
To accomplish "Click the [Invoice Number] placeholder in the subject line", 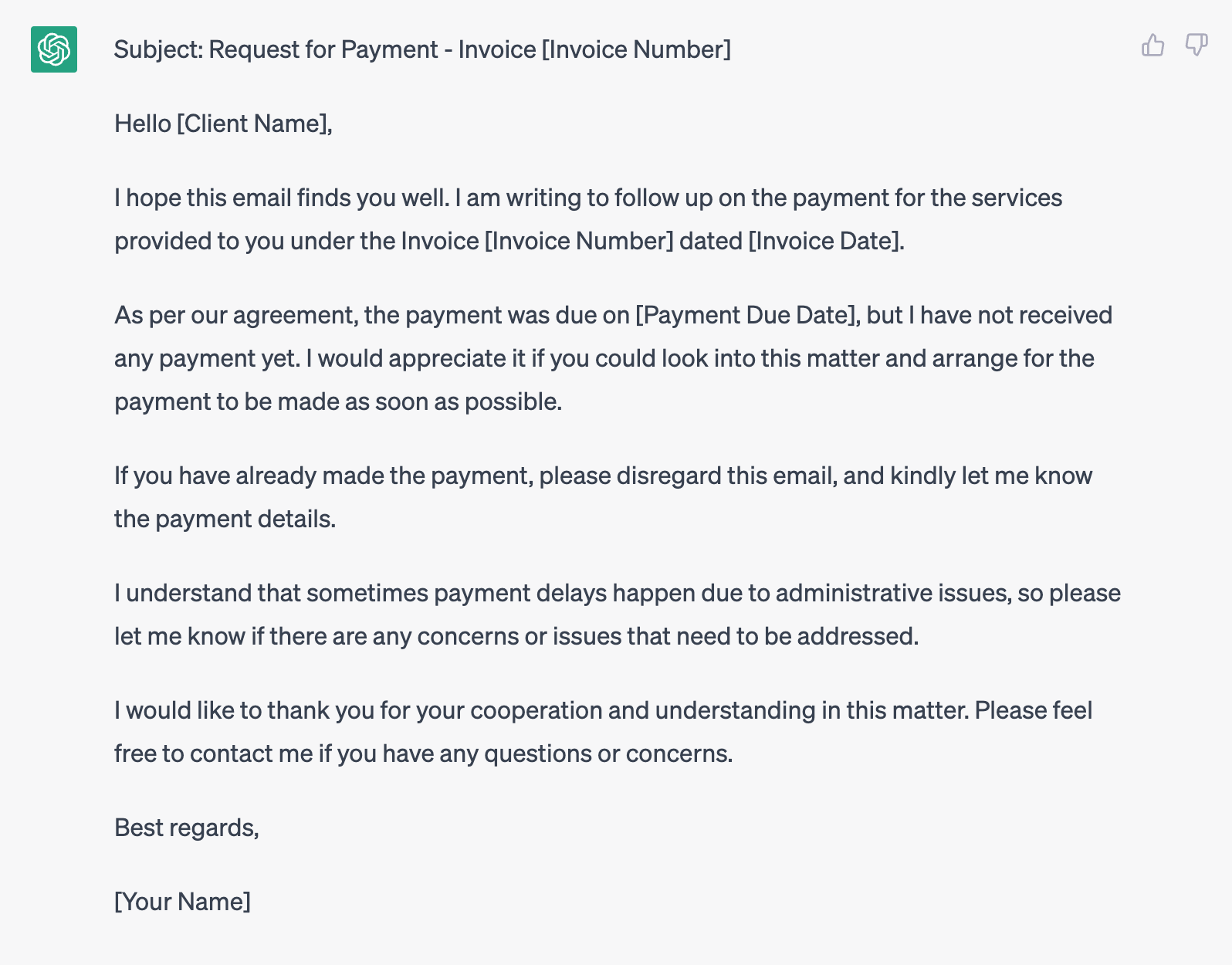I will coord(636,49).
